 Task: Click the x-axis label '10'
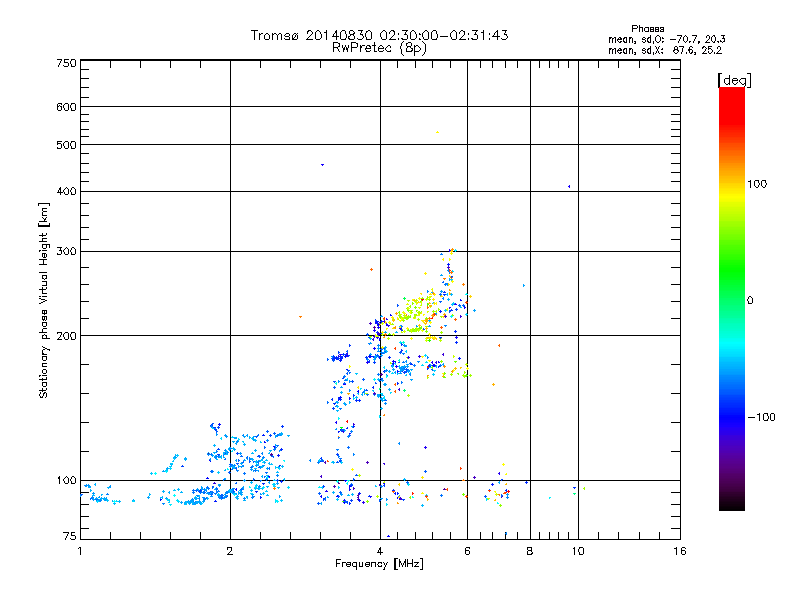578,551
